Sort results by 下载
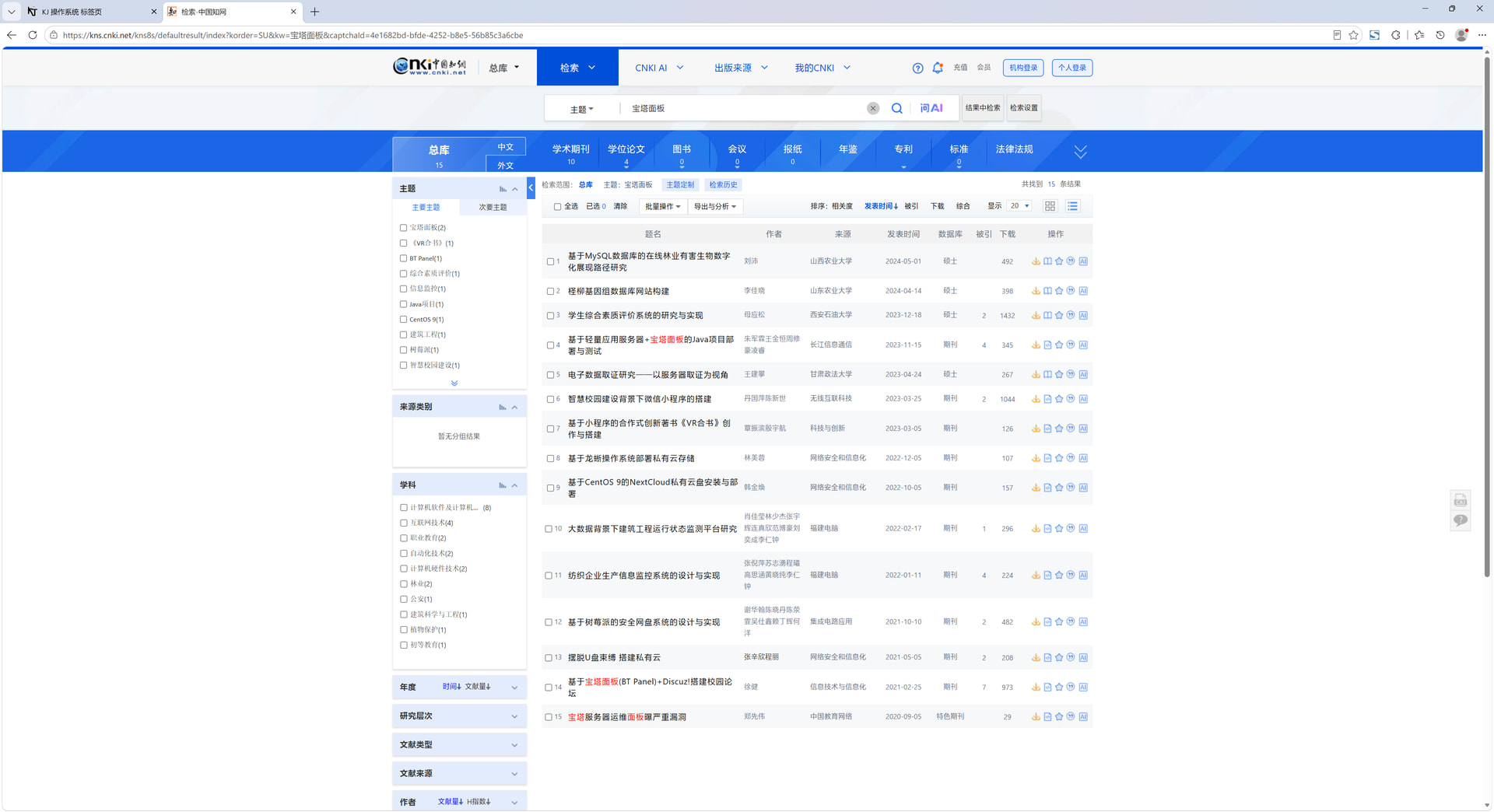 [937, 207]
